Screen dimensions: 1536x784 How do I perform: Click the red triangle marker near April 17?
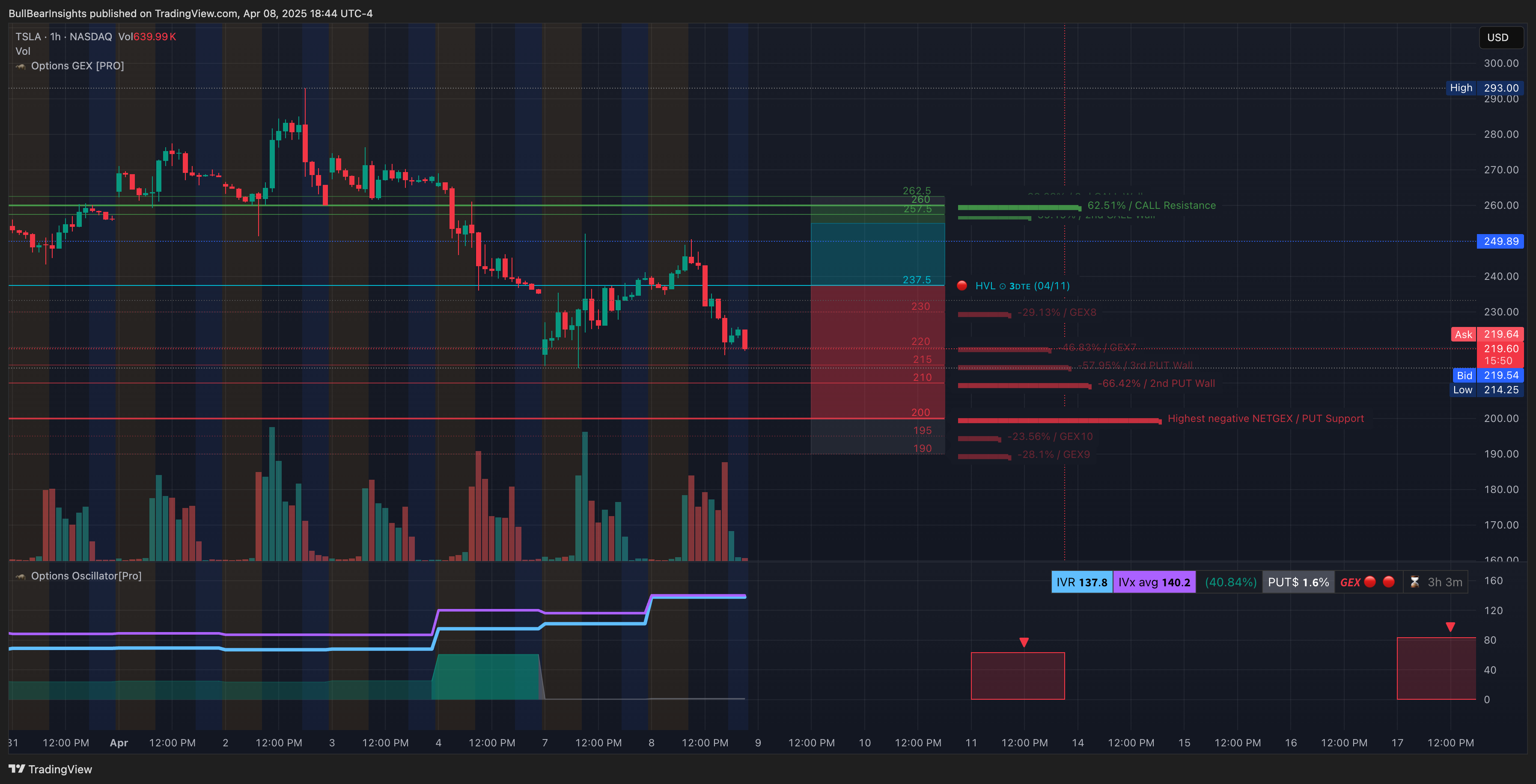pyautogui.click(x=1450, y=627)
